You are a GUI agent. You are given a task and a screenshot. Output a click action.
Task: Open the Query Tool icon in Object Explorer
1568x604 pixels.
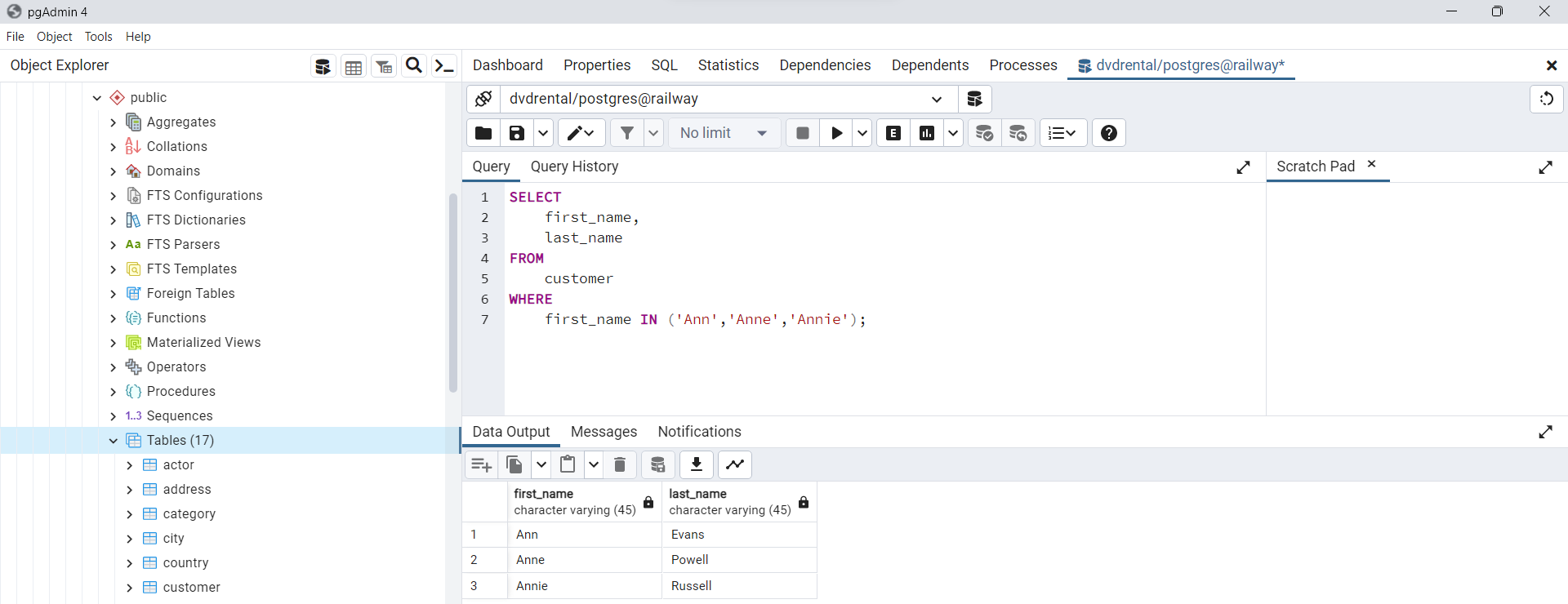(323, 66)
